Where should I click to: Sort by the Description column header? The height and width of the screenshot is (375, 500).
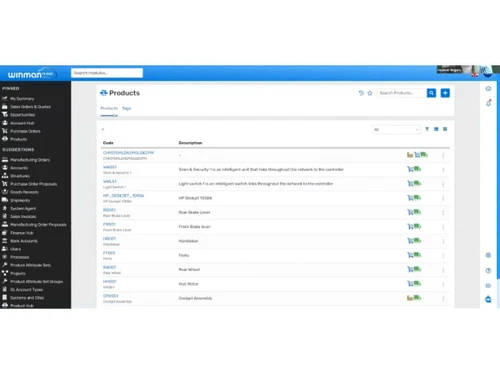[x=190, y=143]
